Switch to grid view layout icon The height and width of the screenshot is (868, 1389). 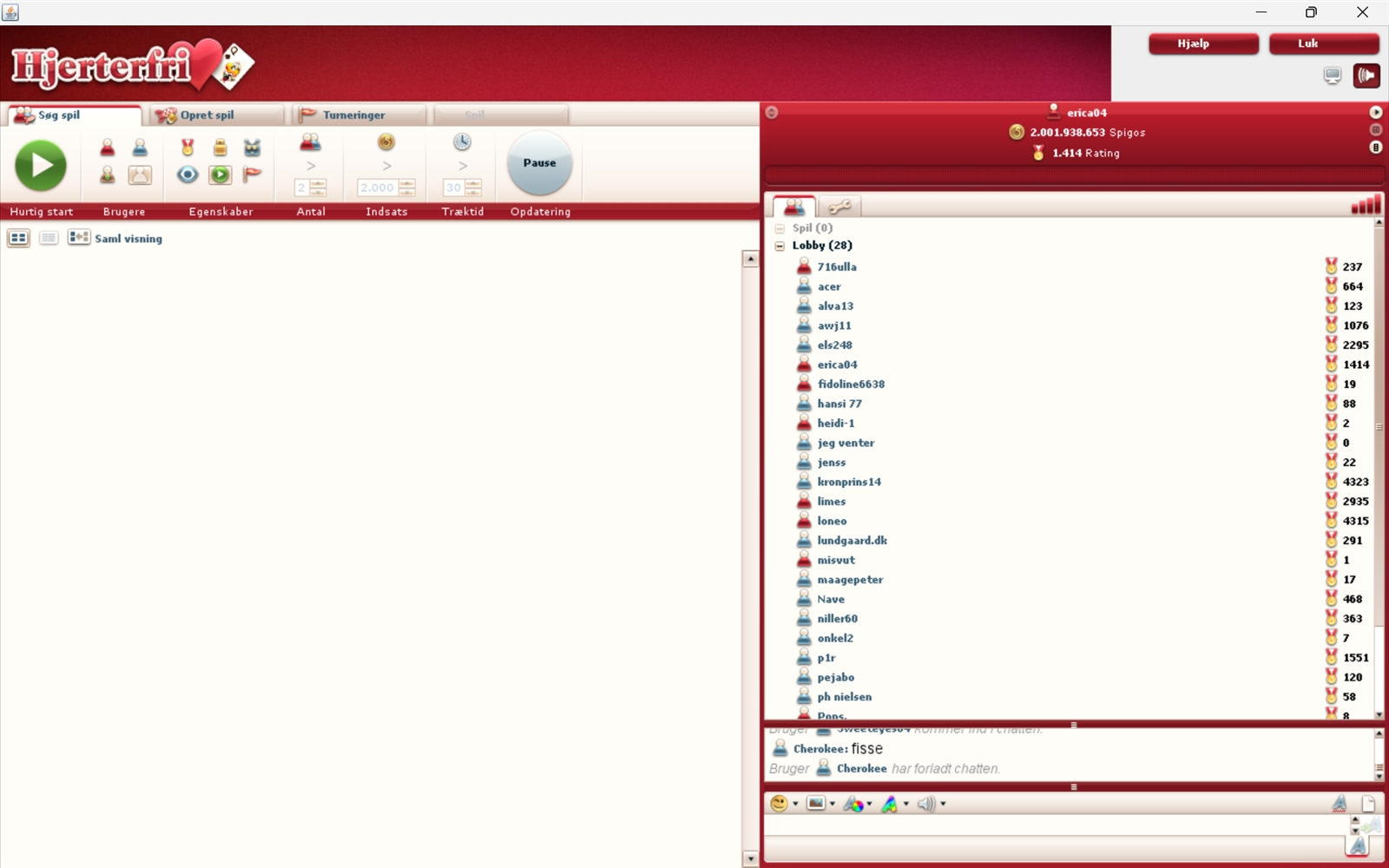(x=18, y=238)
